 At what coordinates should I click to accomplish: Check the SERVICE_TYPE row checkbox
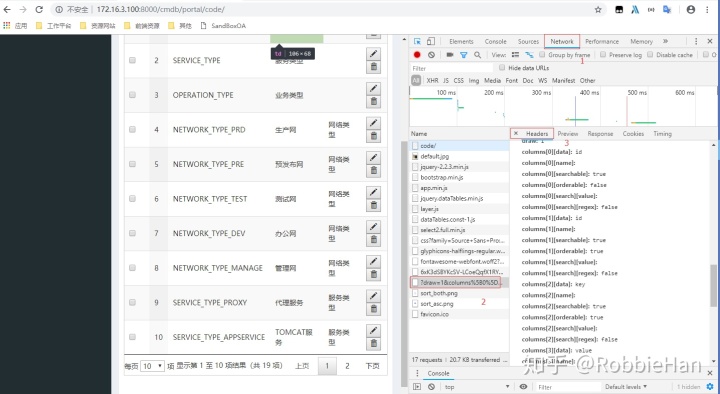[x=132, y=60]
